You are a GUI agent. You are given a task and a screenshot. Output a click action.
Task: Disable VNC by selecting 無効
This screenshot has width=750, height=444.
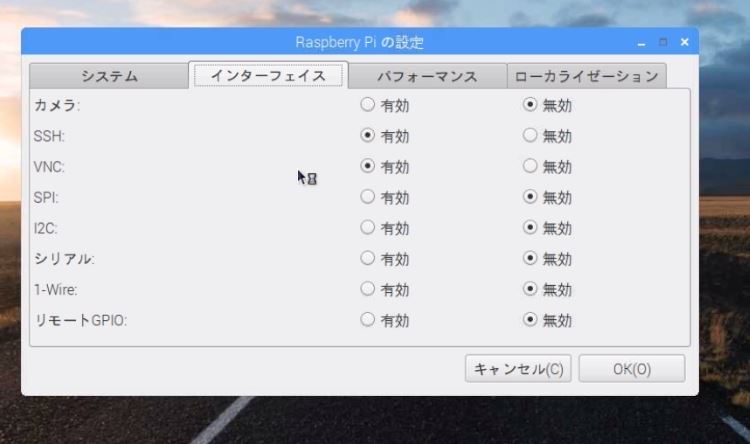click(x=530, y=166)
